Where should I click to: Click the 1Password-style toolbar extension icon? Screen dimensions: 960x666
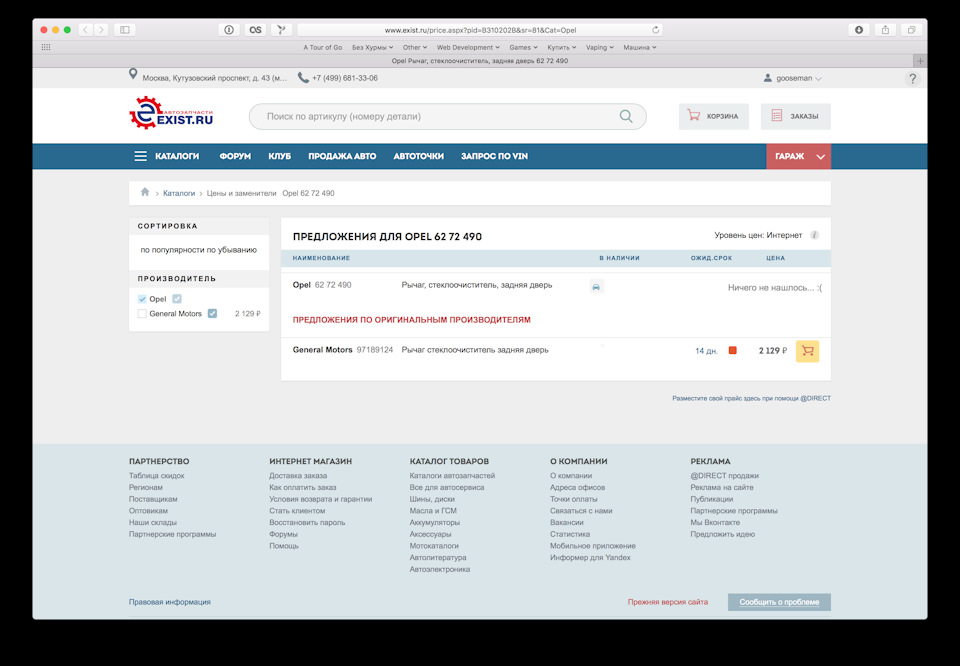(229, 29)
